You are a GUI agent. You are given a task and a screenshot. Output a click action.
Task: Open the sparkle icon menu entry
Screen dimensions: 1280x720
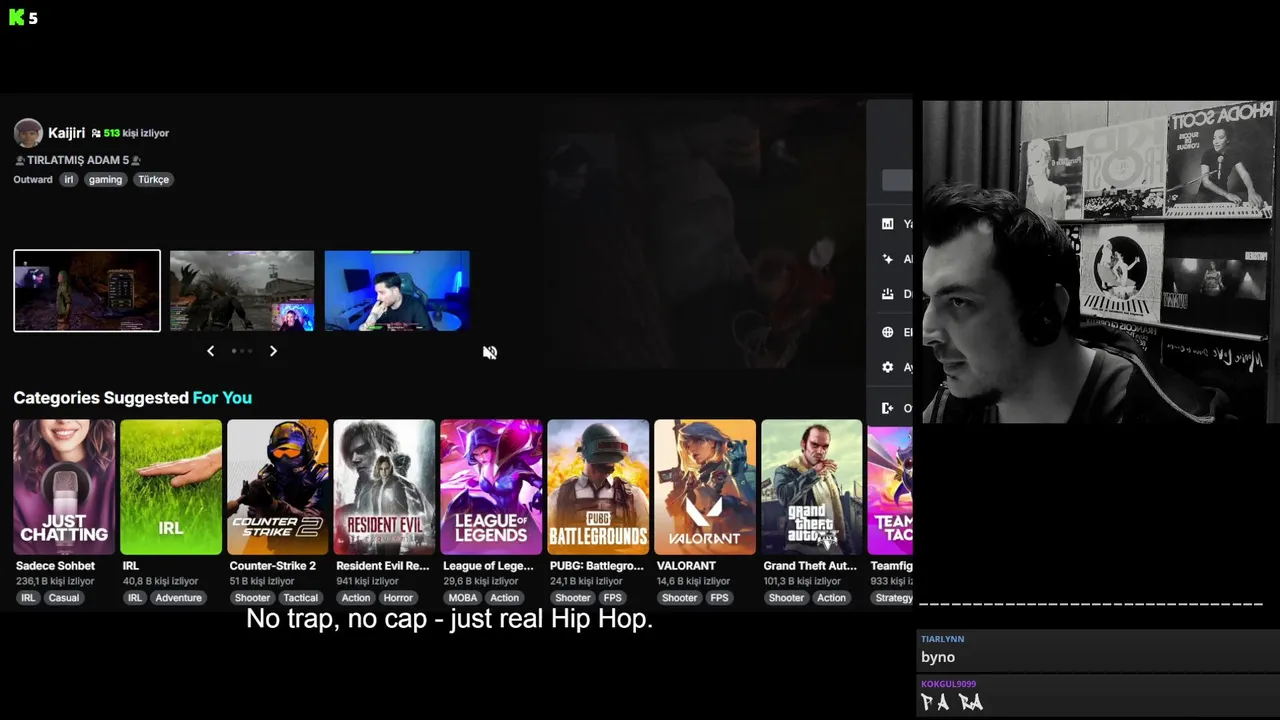pyautogui.click(x=887, y=259)
